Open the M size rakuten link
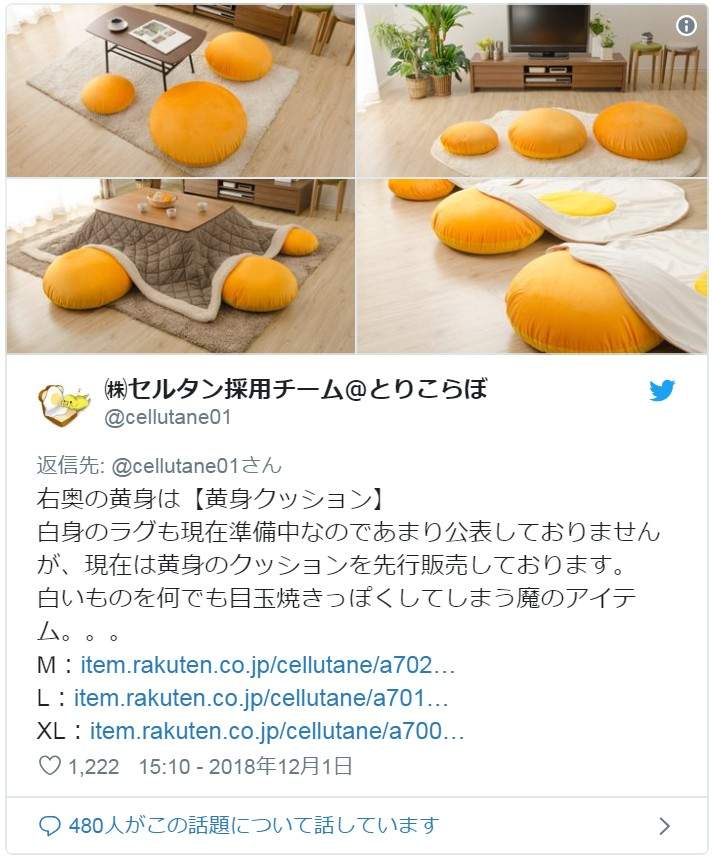712x861 pixels. (x=267, y=665)
